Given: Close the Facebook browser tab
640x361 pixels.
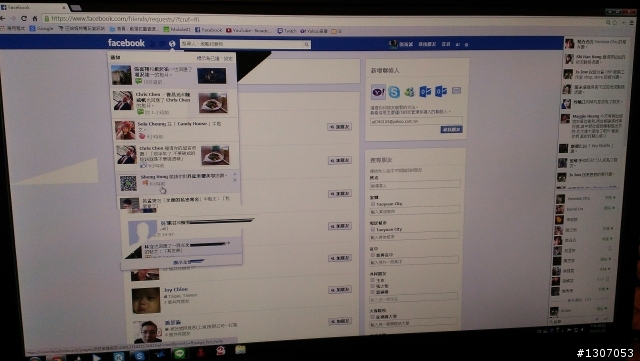Looking at the screenshot, I should (x=64, y=7).
